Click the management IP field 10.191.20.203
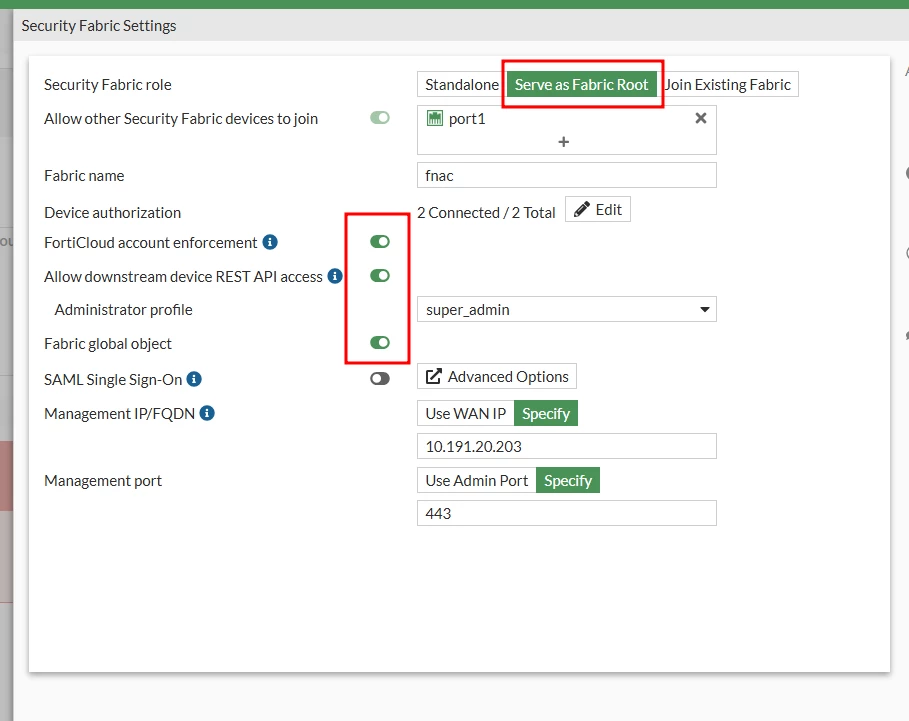 566,446
